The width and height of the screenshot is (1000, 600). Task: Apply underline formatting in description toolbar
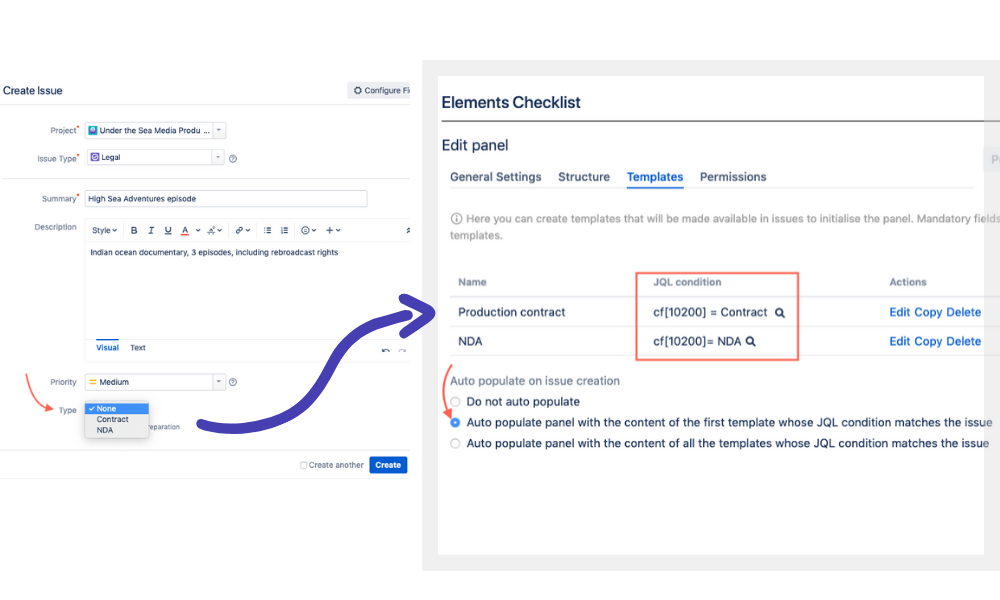pos(168,230)
